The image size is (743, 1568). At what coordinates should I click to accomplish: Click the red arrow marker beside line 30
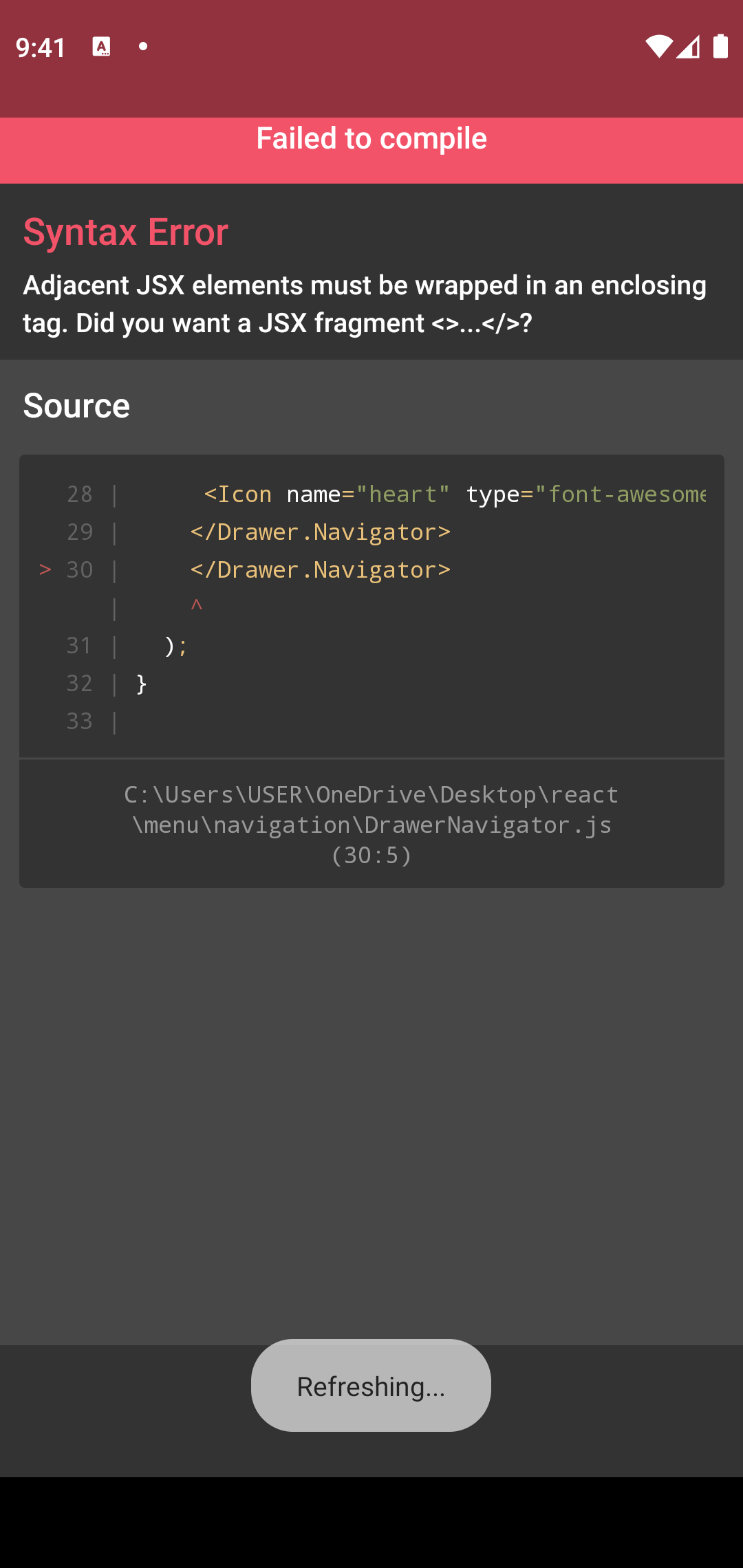point(45,569)
